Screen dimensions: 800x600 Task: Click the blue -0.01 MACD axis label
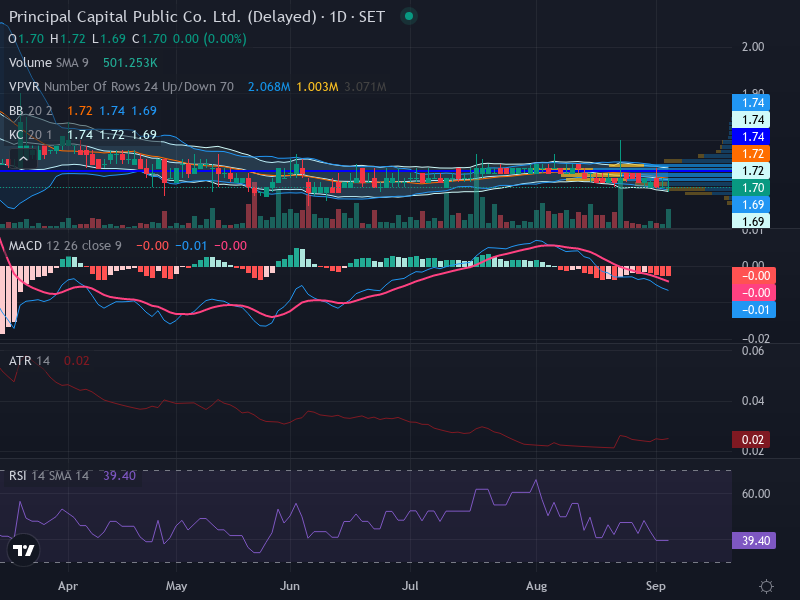coord(754,310)
